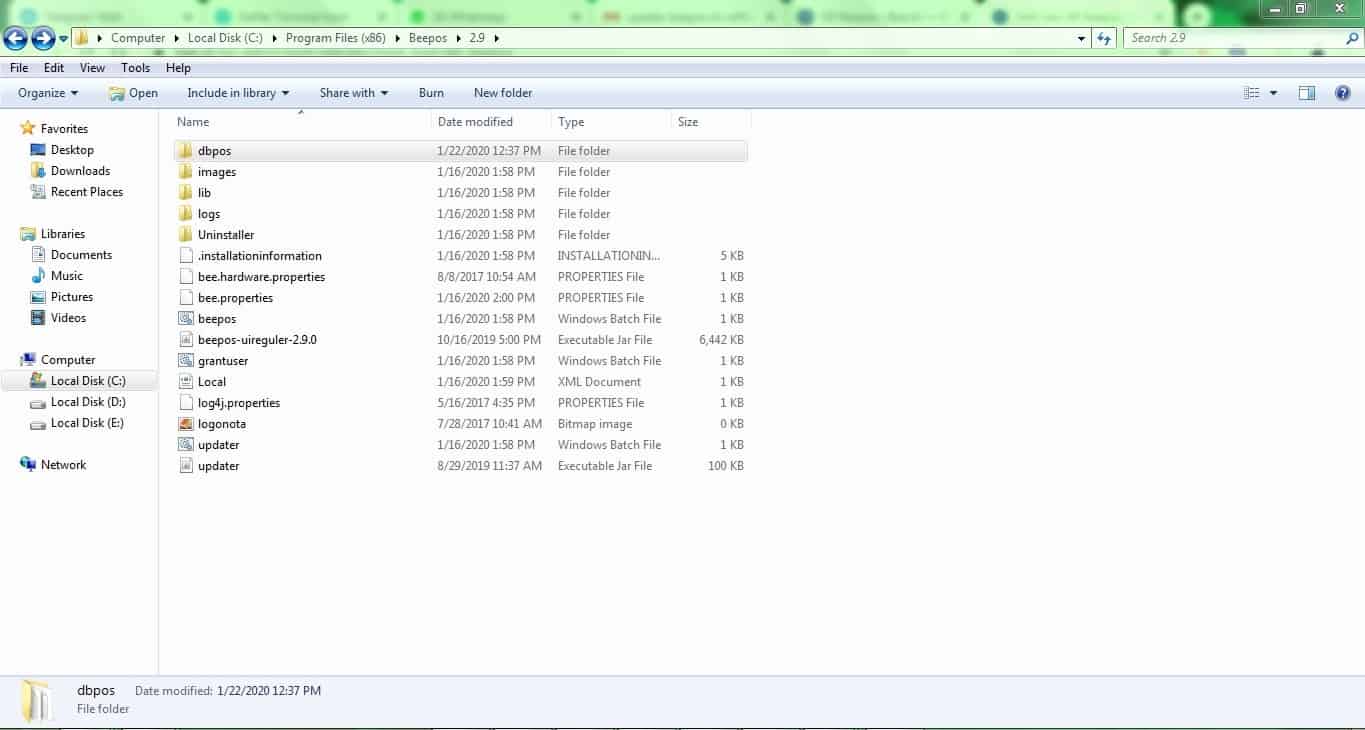Select beepos-uireguler-2.9.0 jar file icon

185,340
